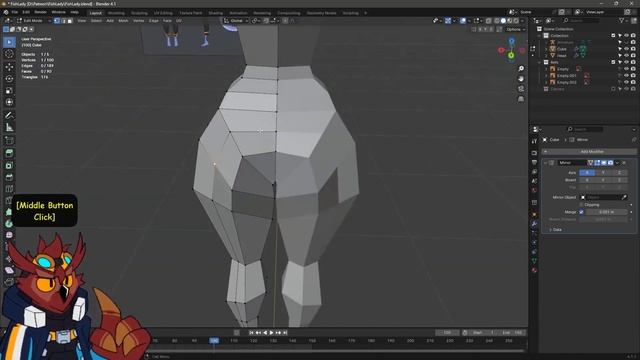This screenshot has height=360, width=640.
Task: Toggle Mirror Bisect Z button
Action: point(619,180)
